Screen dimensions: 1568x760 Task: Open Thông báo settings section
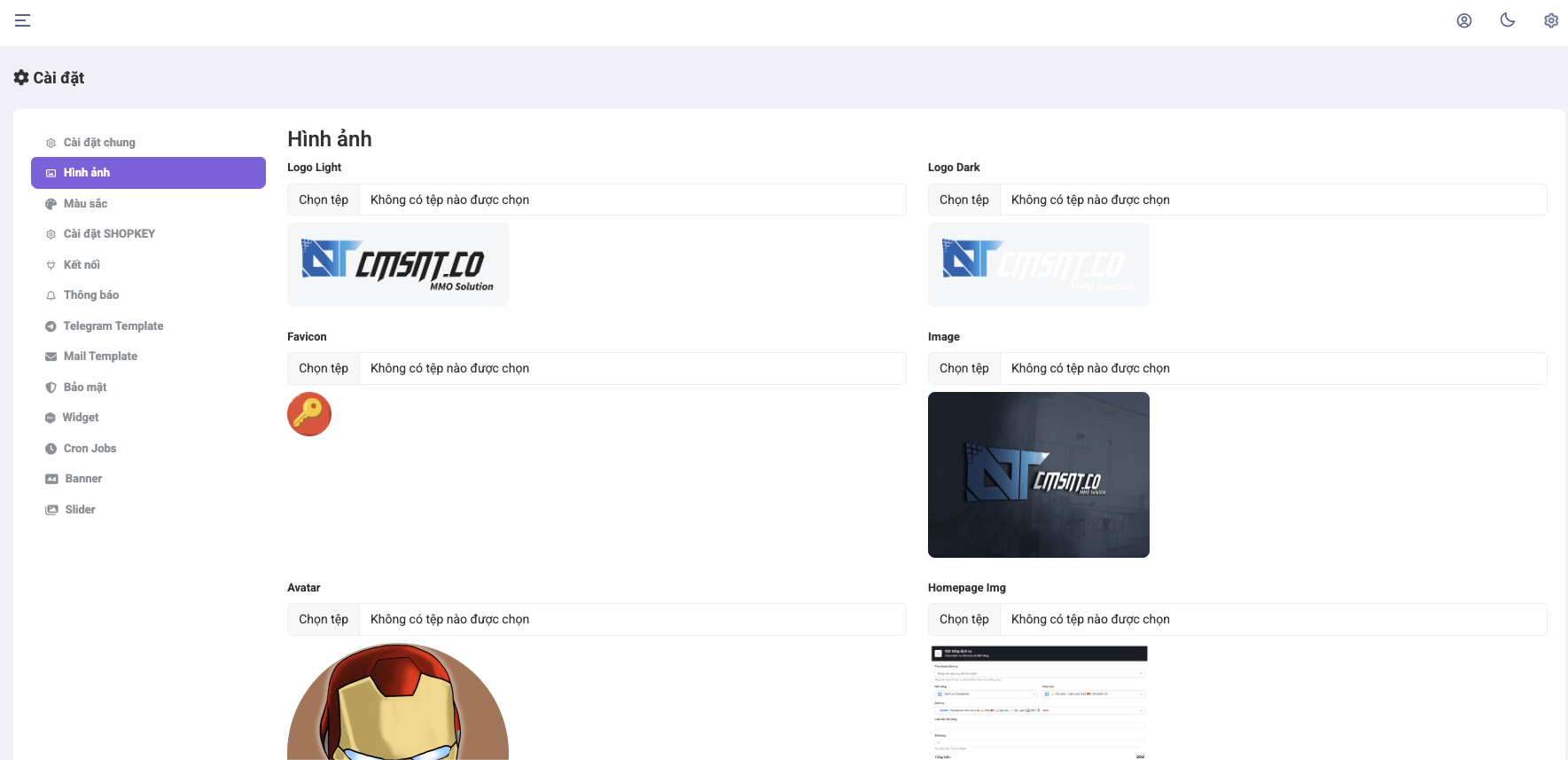click(x=148, y=295)
